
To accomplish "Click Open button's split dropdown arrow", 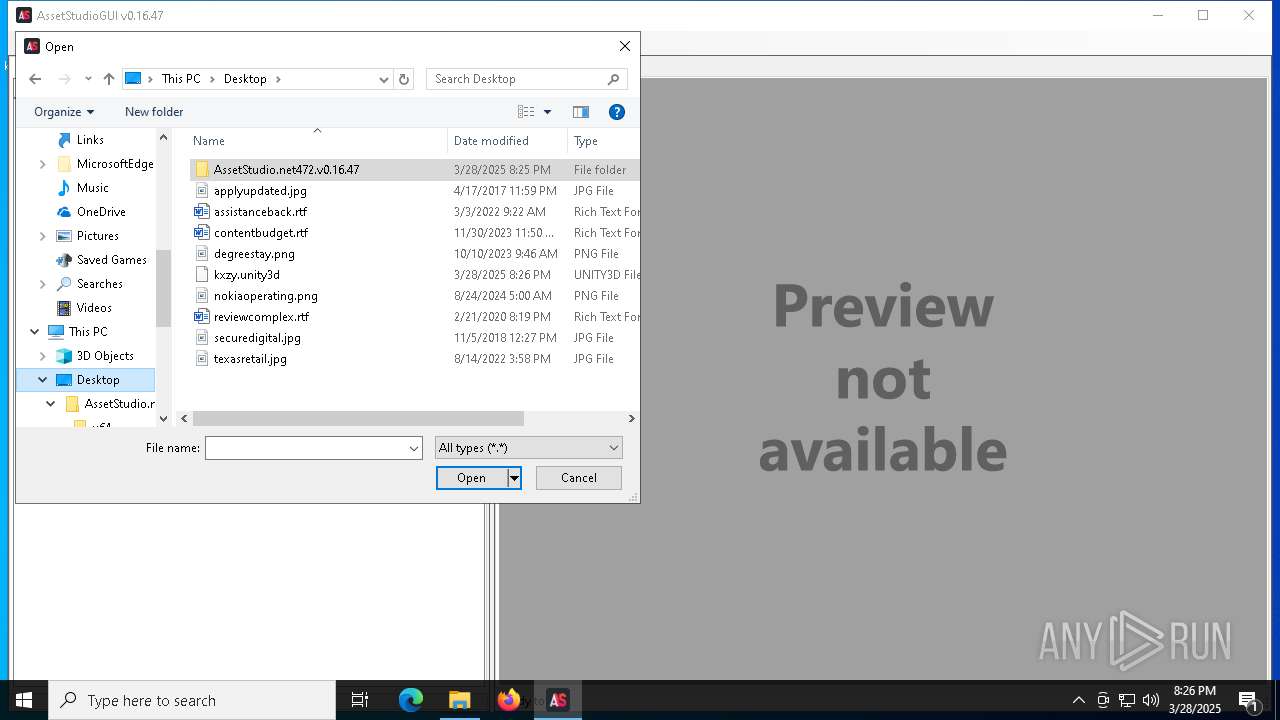I will click(514, 478).
